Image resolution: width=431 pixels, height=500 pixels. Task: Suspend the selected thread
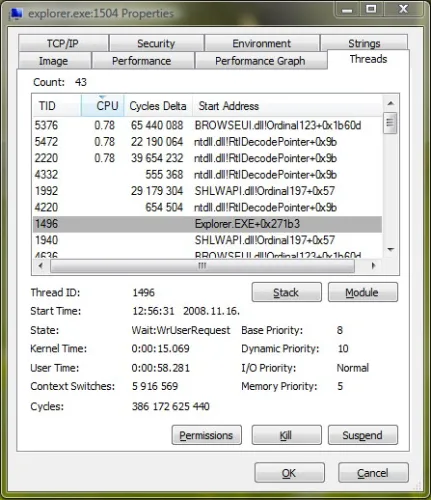pos(363,435)
